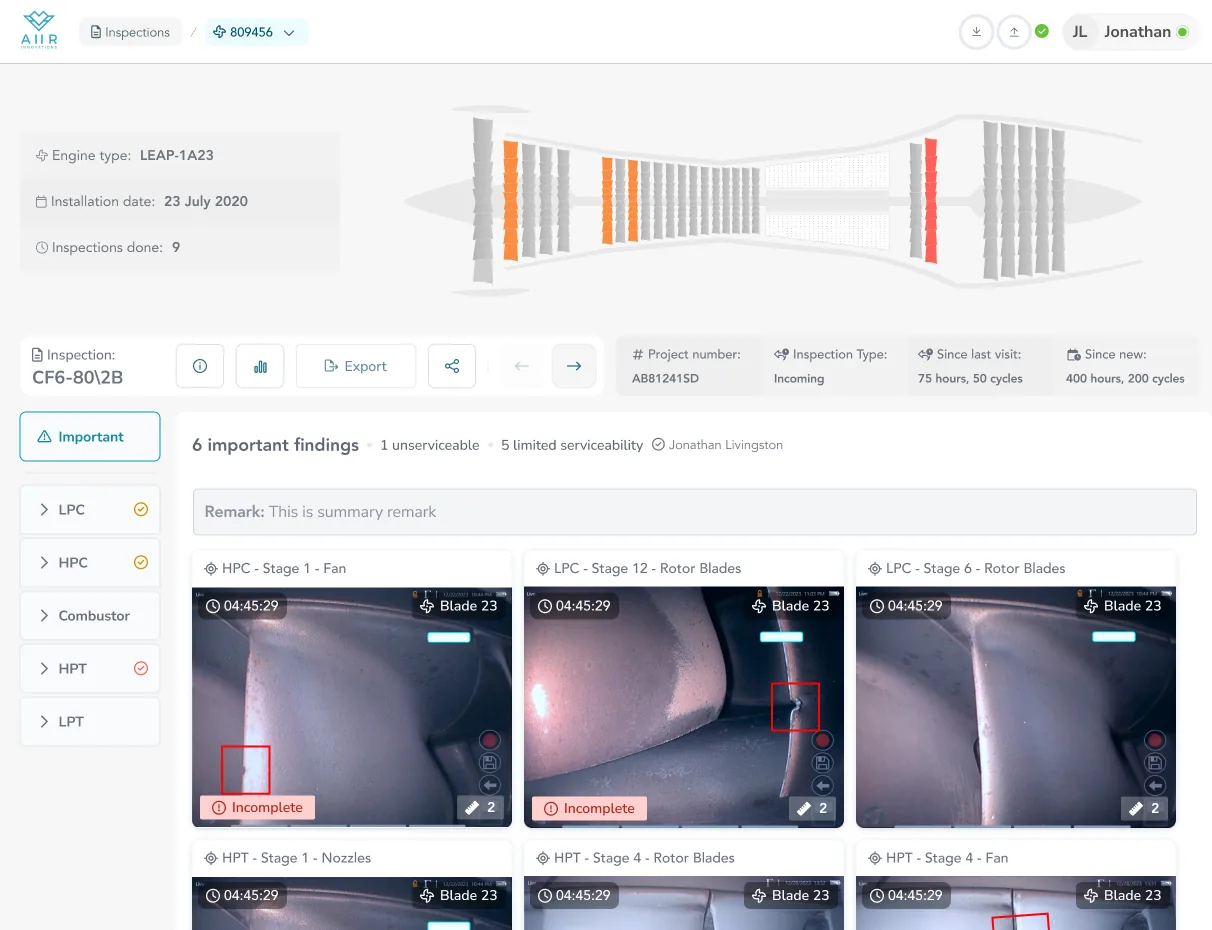
Task: Click the LPC orange status check icon
Action: [141, 509]
